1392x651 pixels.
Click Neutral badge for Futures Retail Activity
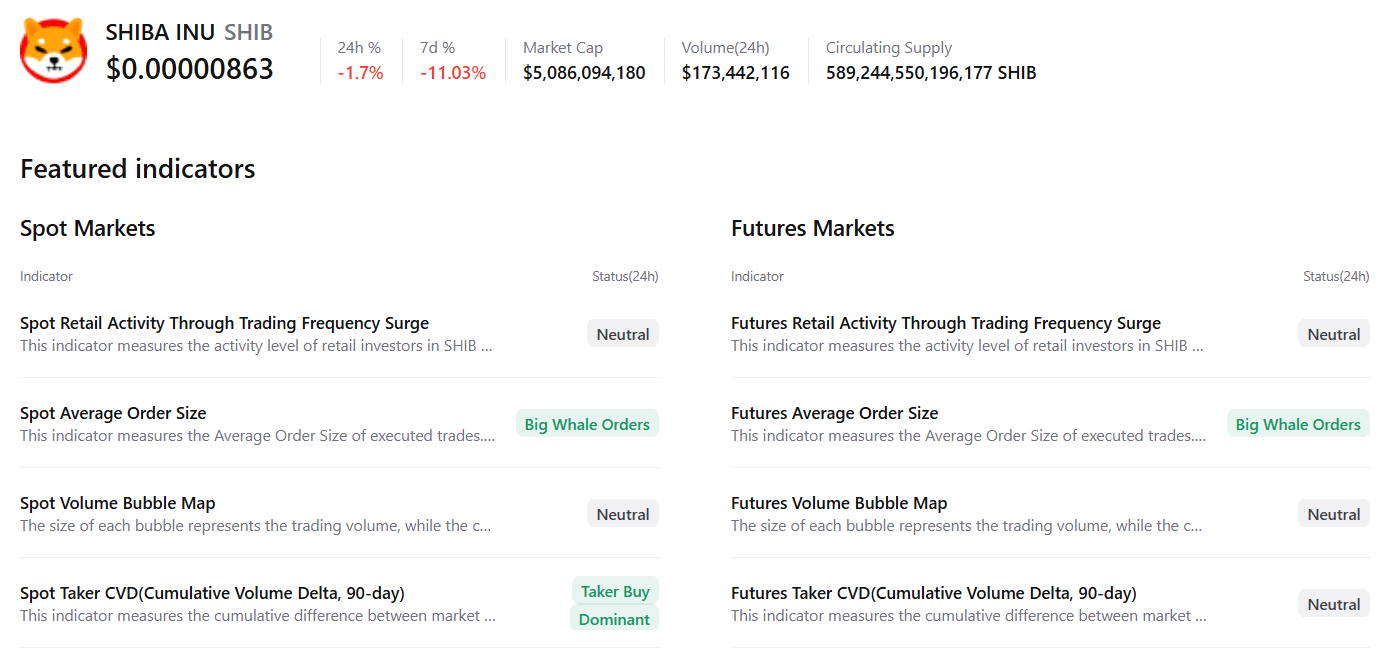click(1333, 334)
